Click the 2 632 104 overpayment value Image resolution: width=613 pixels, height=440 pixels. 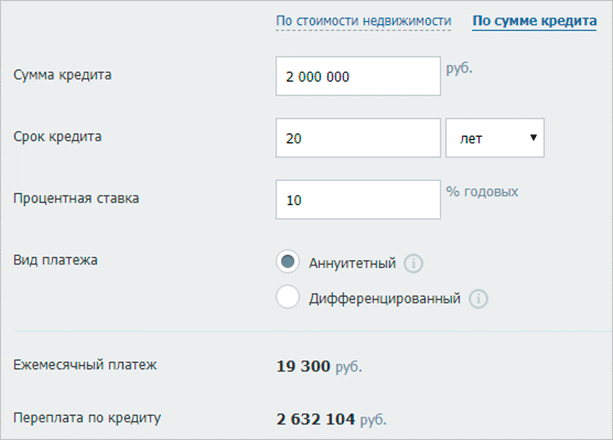[x=316, y=418]
